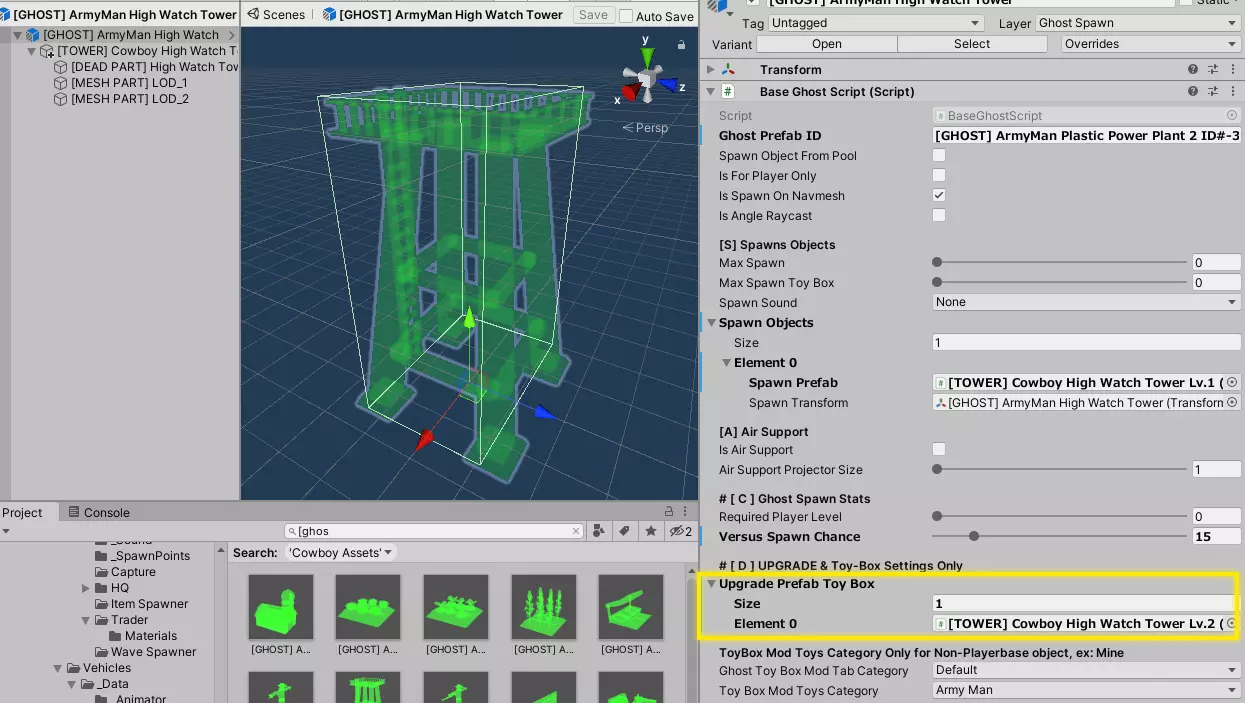Click the scene gizmo green Y axis

coord(646,55)
